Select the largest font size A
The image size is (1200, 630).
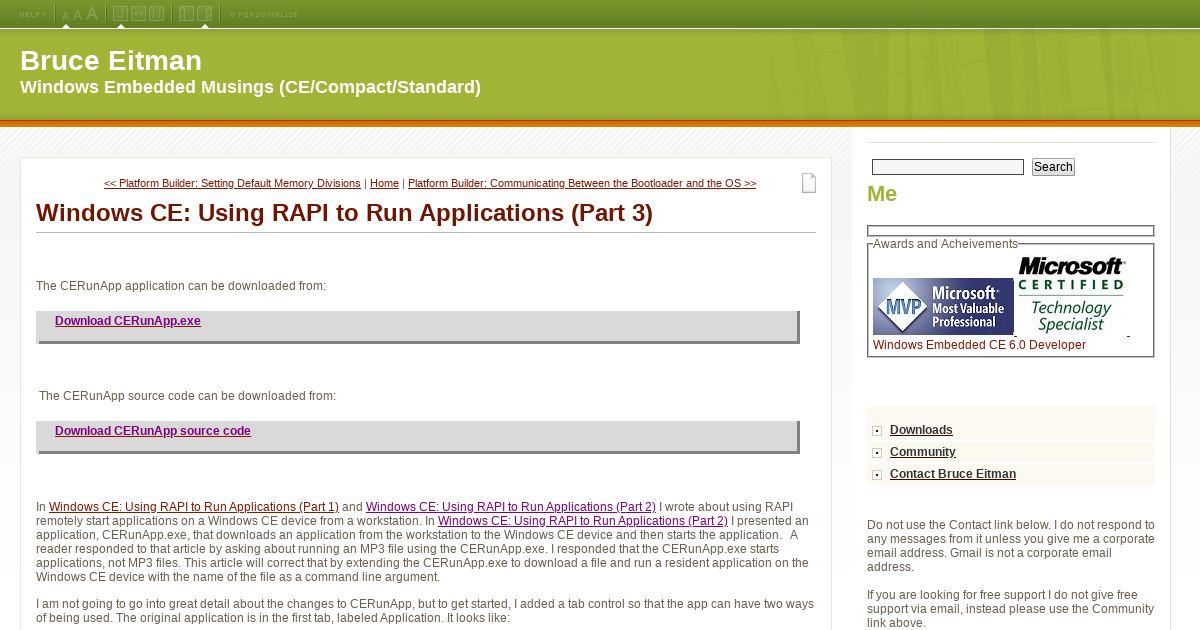pos(92,14)
